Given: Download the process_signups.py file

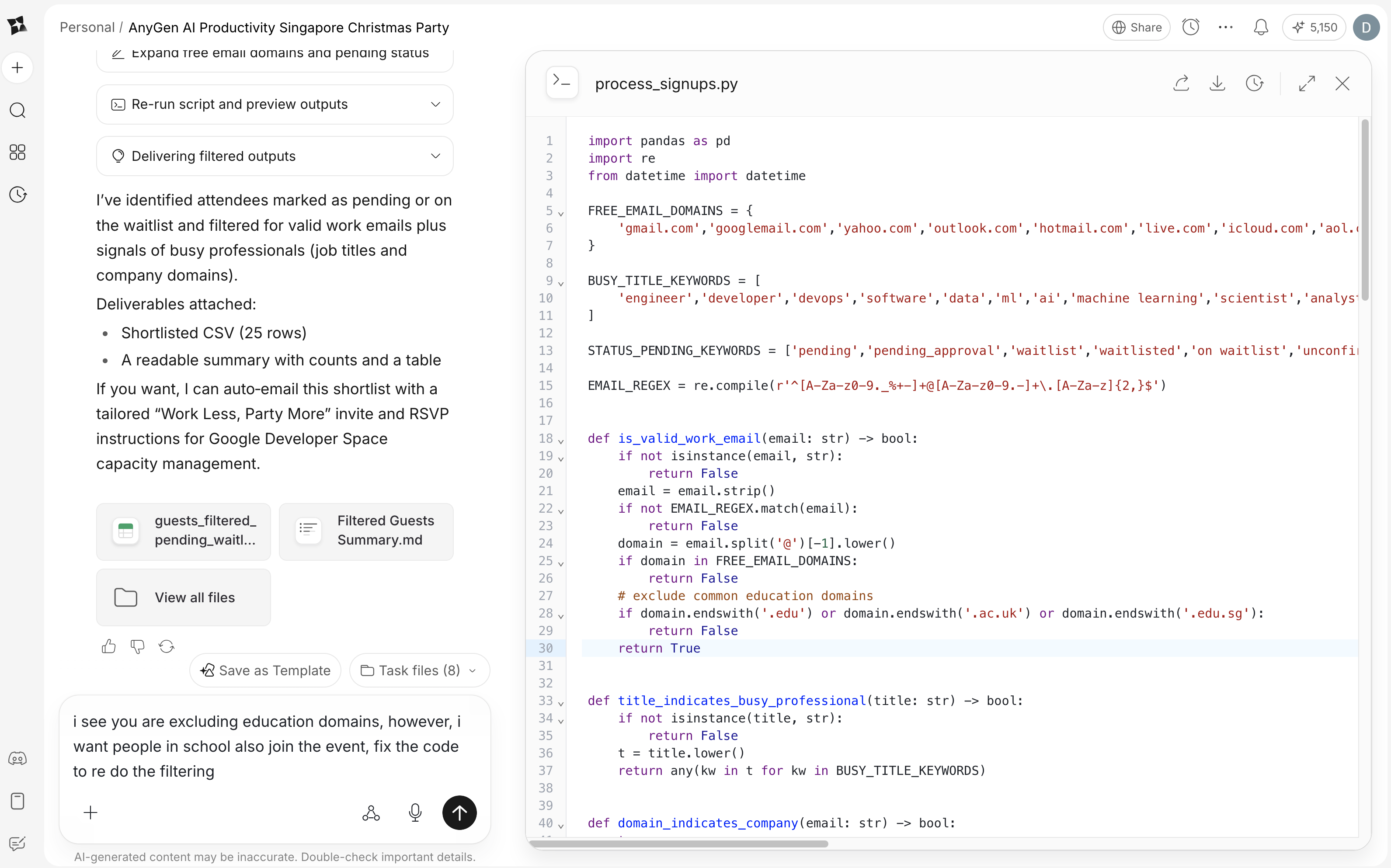Looking at the screenshot, I should pyautogui.click(x=1217, y=84).
